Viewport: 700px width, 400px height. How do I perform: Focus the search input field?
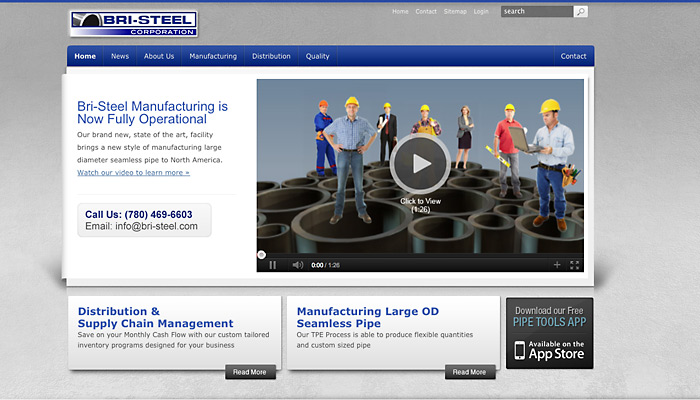point(537,12)
